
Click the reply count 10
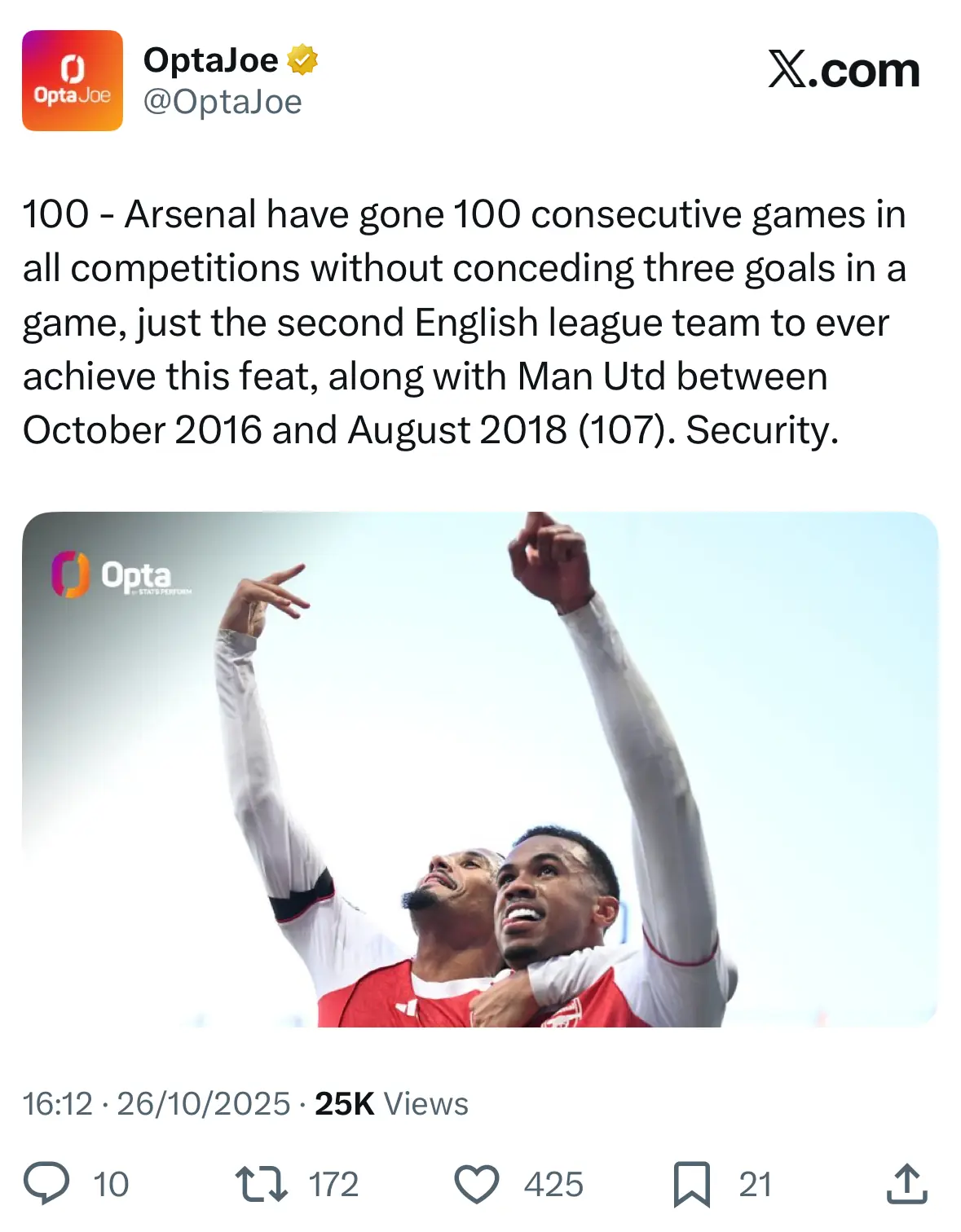pos(111,1185)
